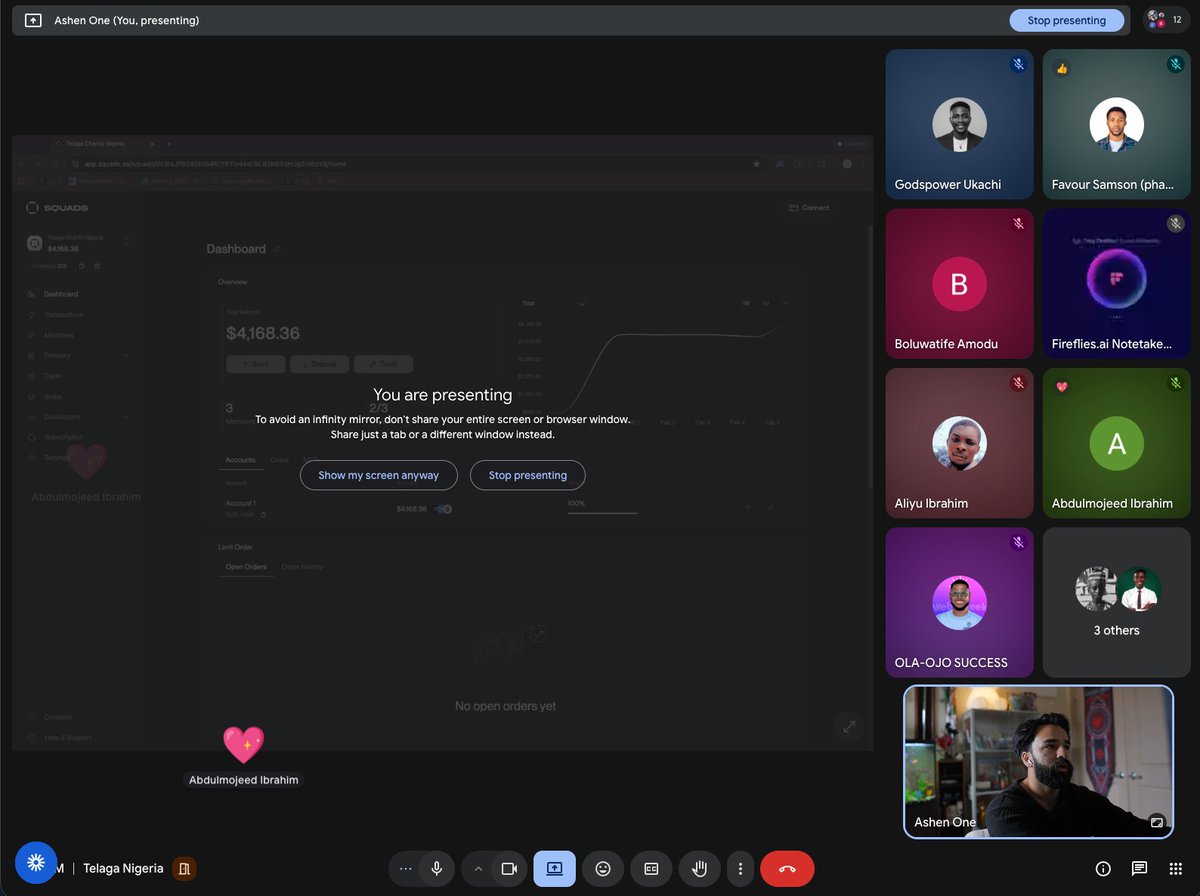The height and width of the screenshot is (896, 1200).
Task: Leave the call with the red hang-up button
Action: click(x=787, y=868)
